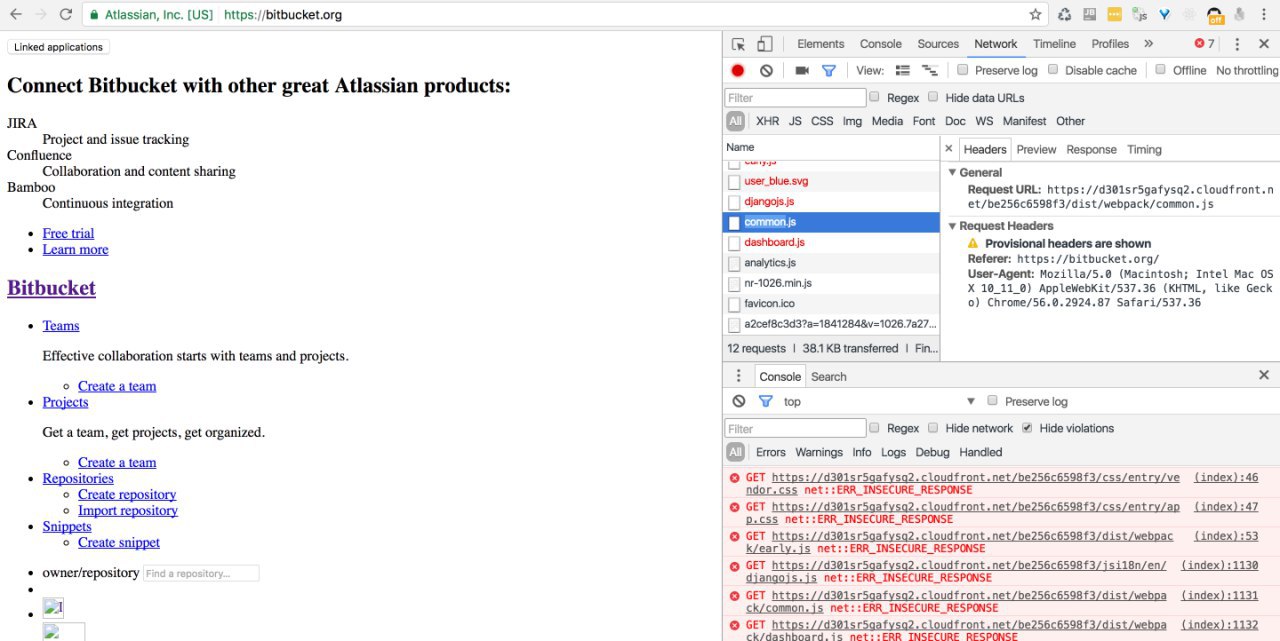Click the Find a repository search field
This screenshot has width=1280, height=641.
click(201, 573)
